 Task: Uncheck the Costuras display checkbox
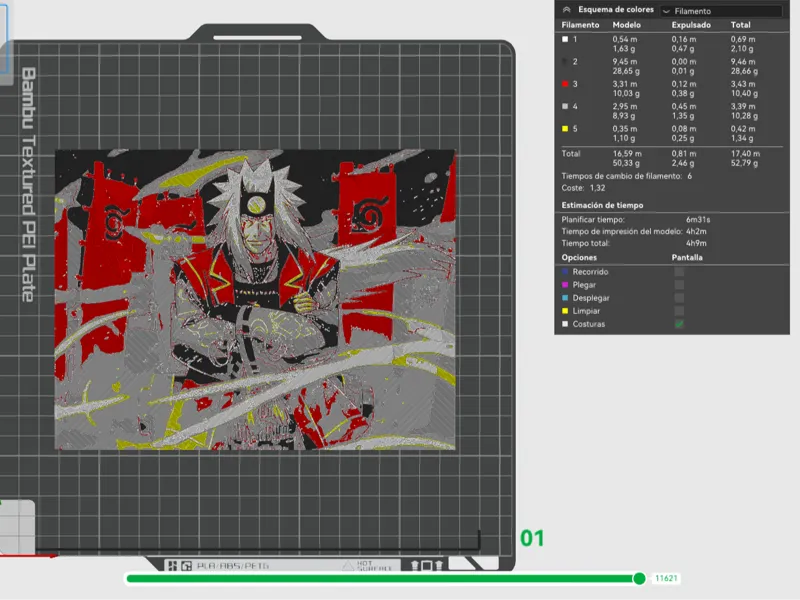679,324
